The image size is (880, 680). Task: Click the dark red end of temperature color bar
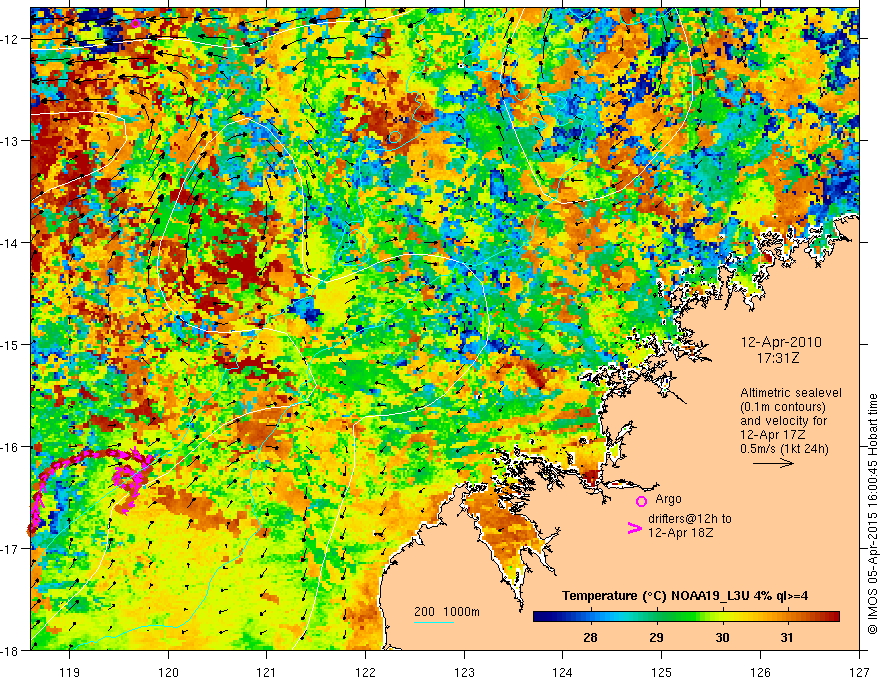(x=833, y=617)
